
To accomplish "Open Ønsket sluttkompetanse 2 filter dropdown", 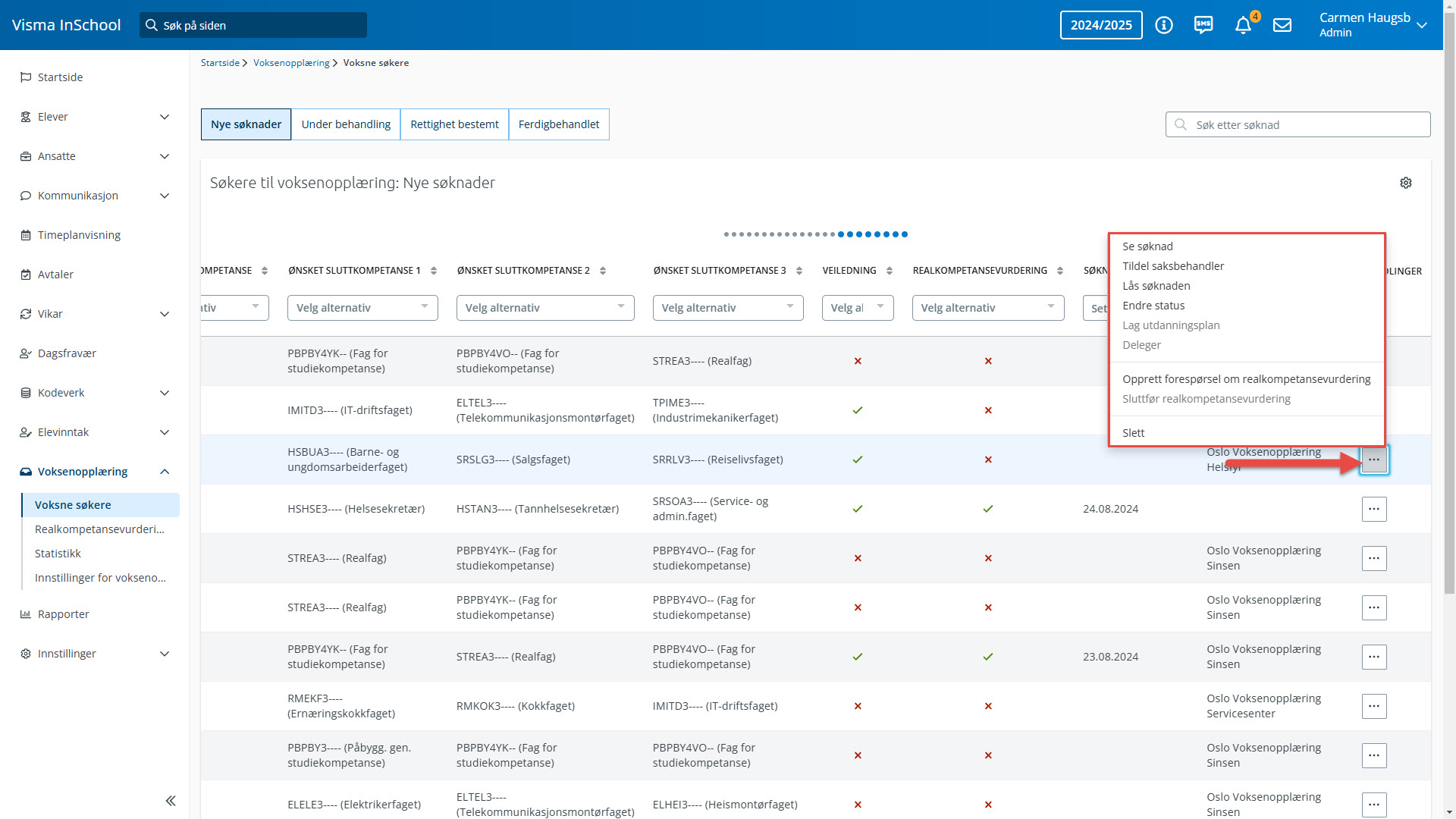I will point(544,308).
